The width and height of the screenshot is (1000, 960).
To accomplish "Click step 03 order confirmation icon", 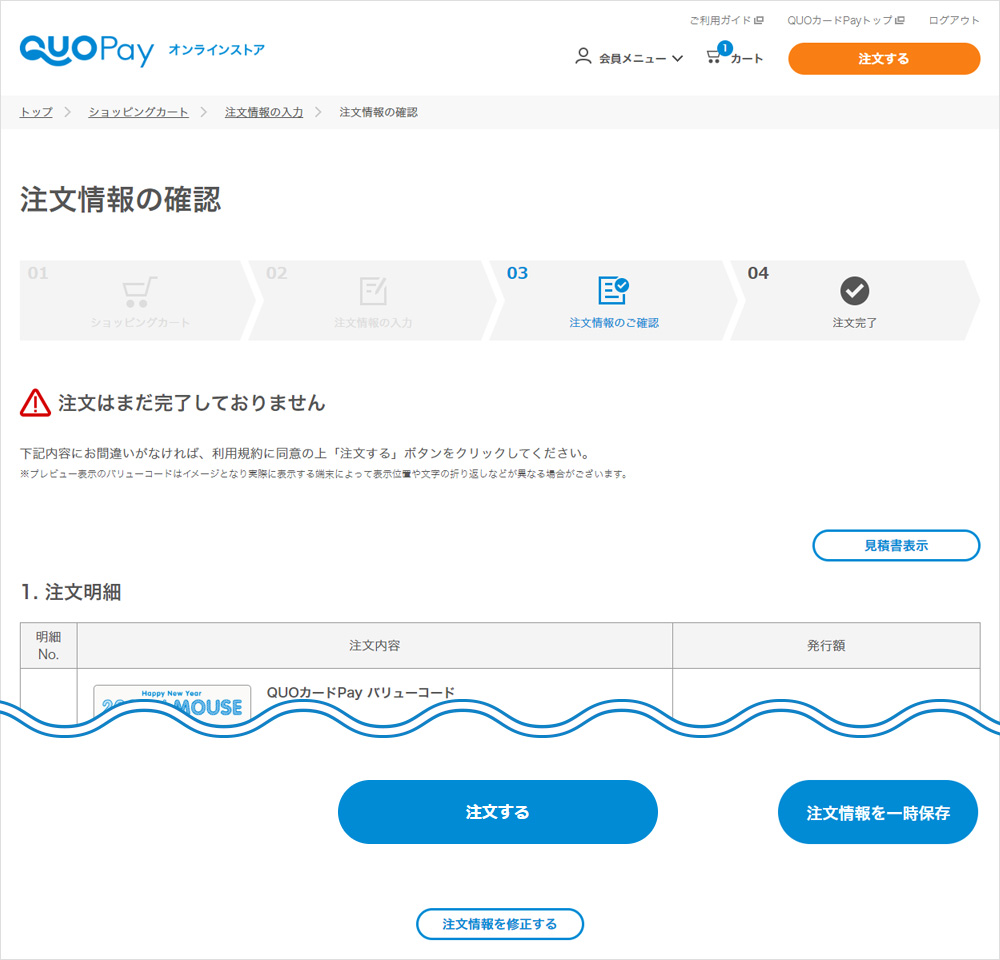I will 613,290.
